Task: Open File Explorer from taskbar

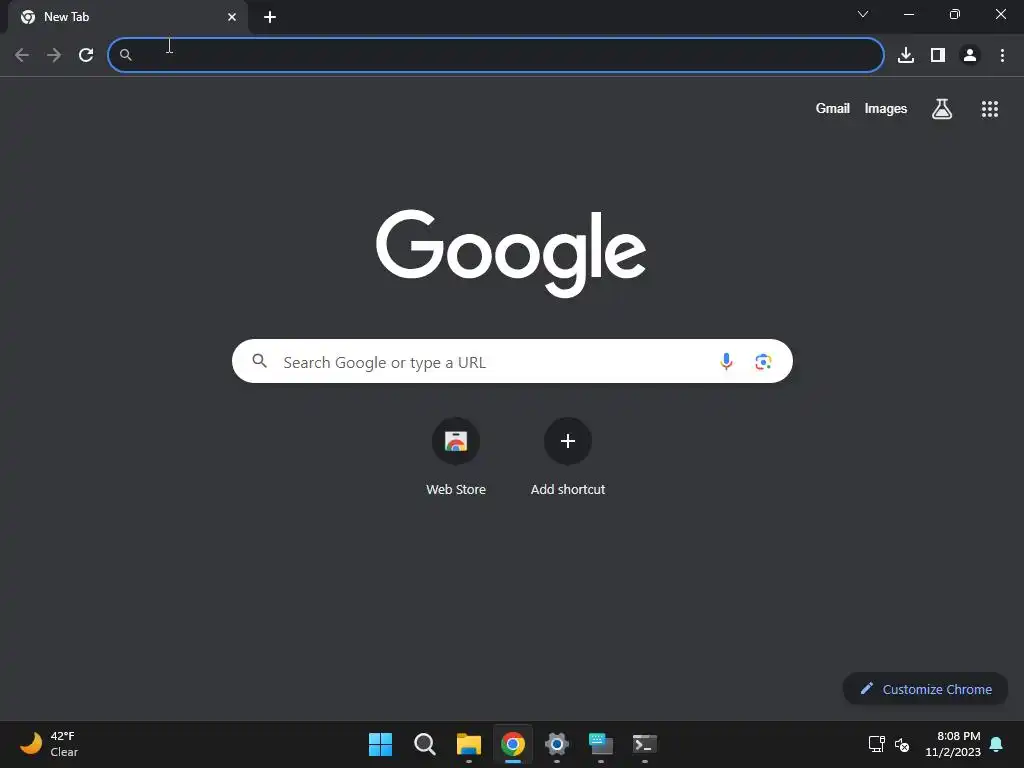Action: 468,744
